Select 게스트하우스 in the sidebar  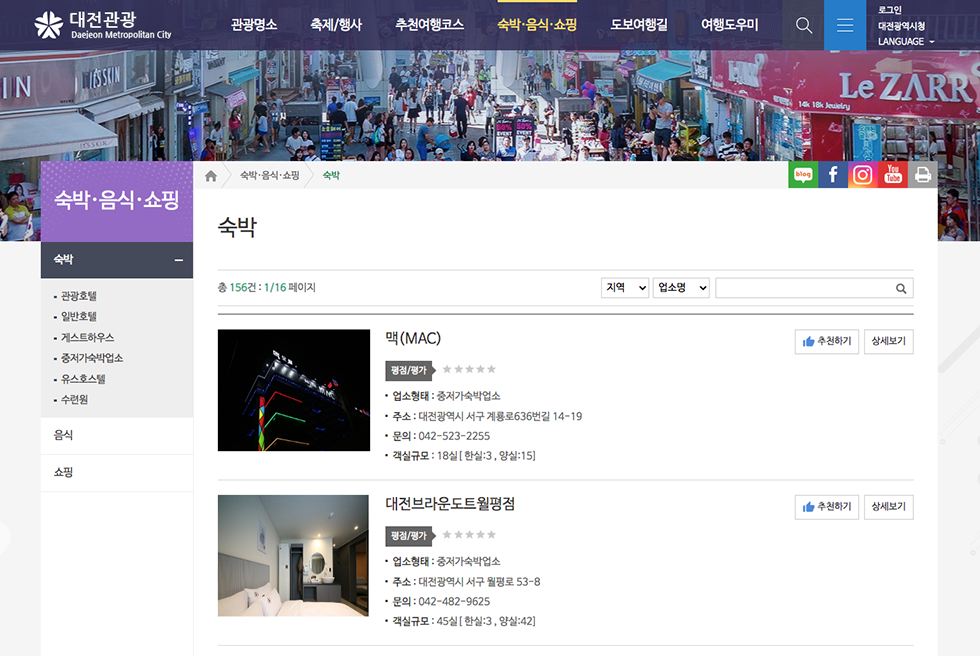(x=87, y=338)
